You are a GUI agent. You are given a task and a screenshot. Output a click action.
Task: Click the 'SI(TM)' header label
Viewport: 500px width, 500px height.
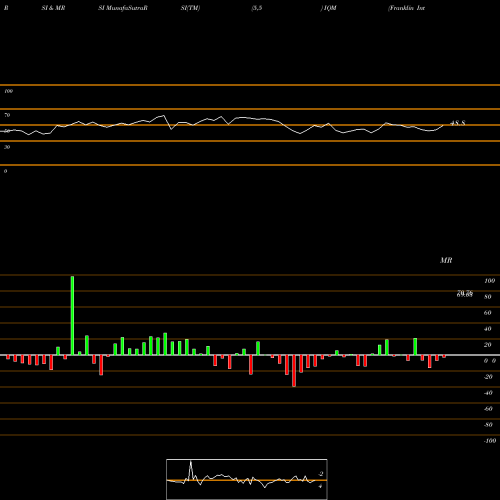point(190,8)
